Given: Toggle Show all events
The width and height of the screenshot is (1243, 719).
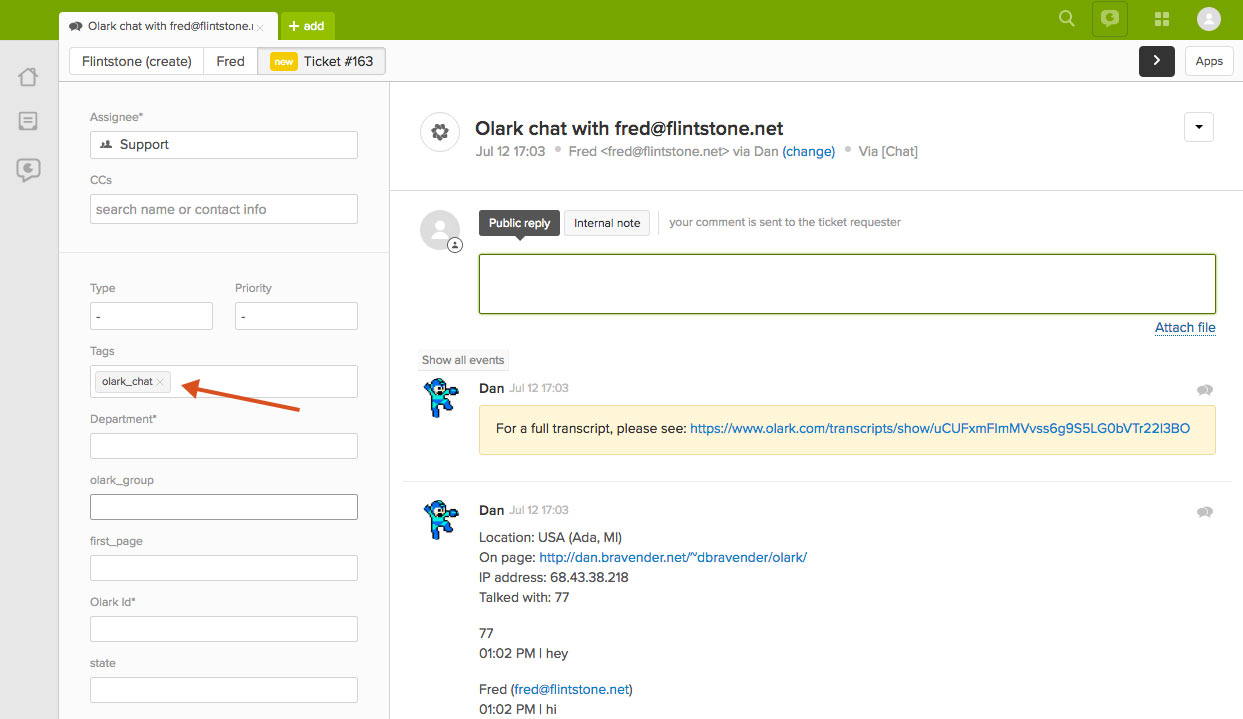Looking at the screenshot, I should [463, 360].
